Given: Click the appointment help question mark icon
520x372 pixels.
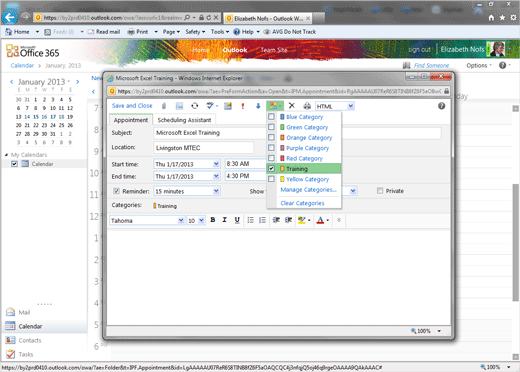Looking at the screenshot, I should [441, 106].
